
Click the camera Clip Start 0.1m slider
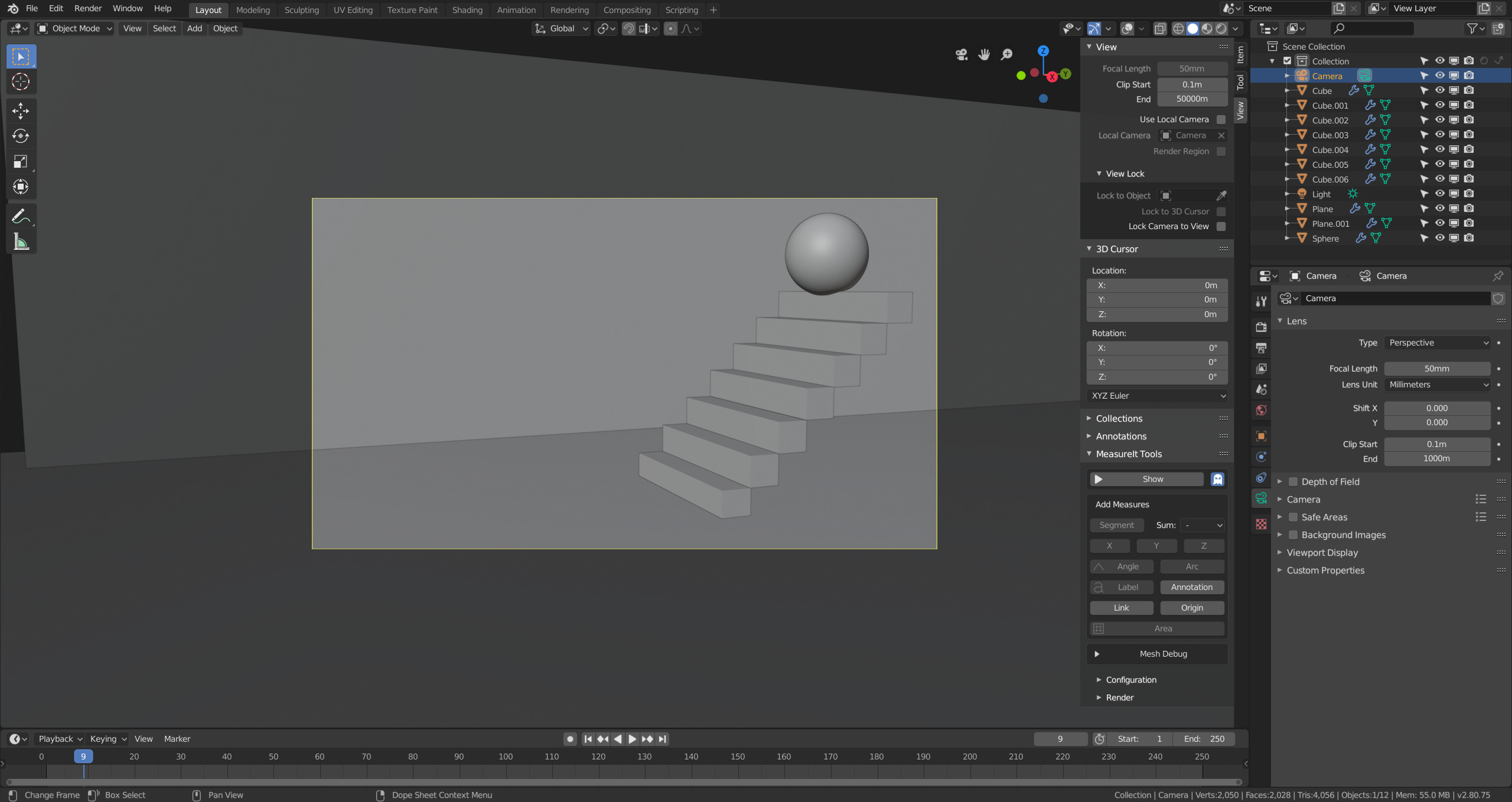click(1437, 444)
